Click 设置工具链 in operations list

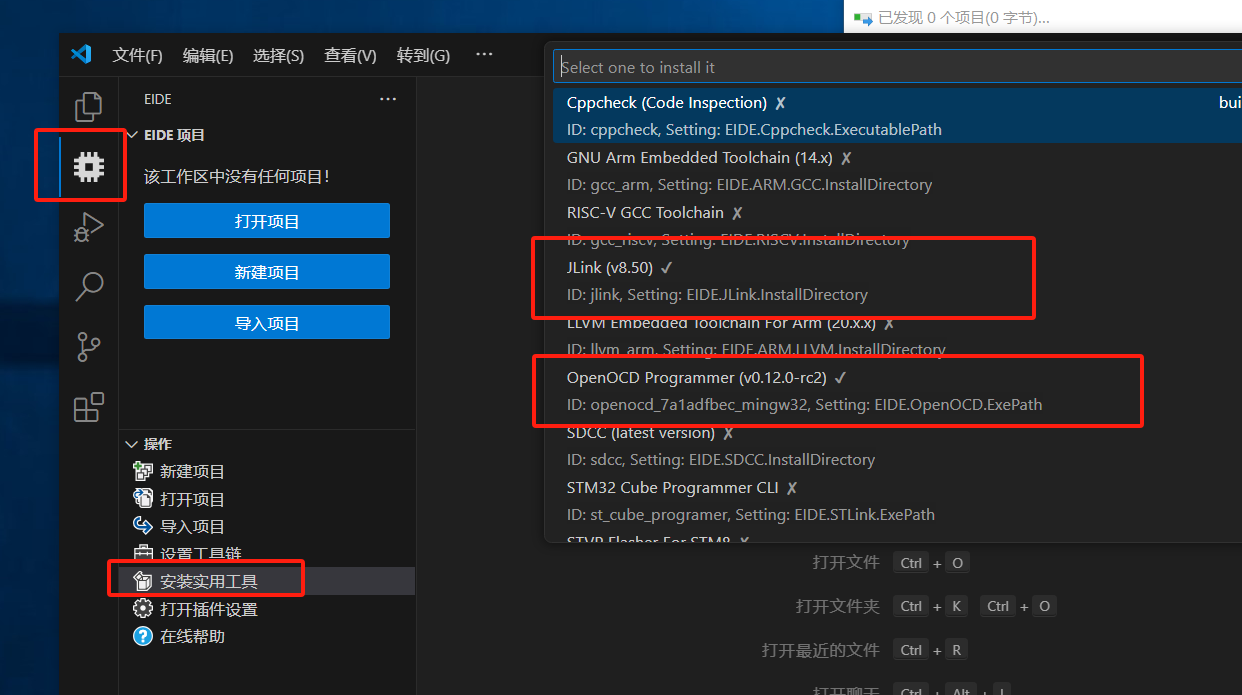(x=200, y=554)
